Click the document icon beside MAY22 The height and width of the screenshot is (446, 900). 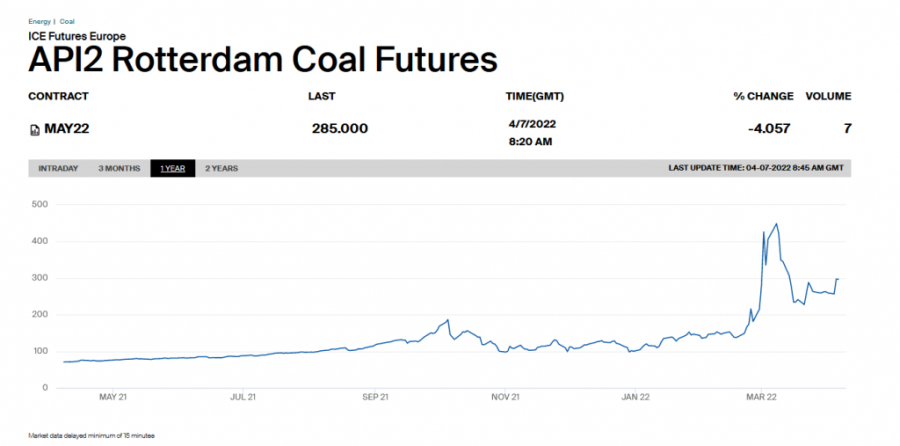[34, 129]
